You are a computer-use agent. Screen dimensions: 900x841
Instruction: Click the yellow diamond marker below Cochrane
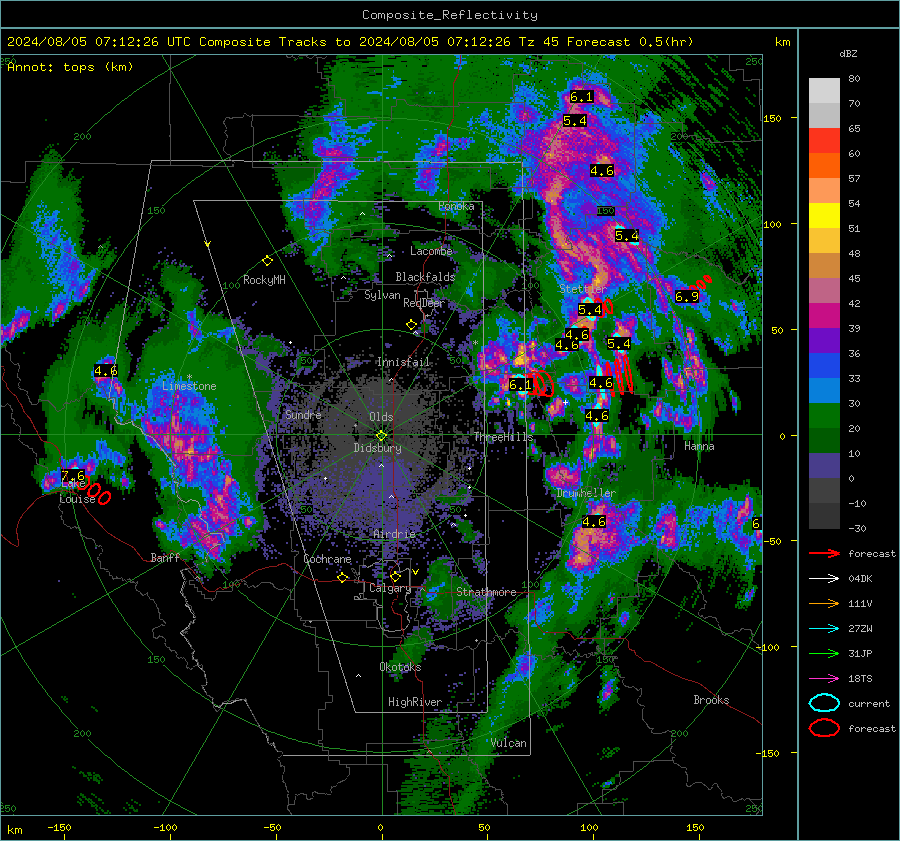(342, 577)
